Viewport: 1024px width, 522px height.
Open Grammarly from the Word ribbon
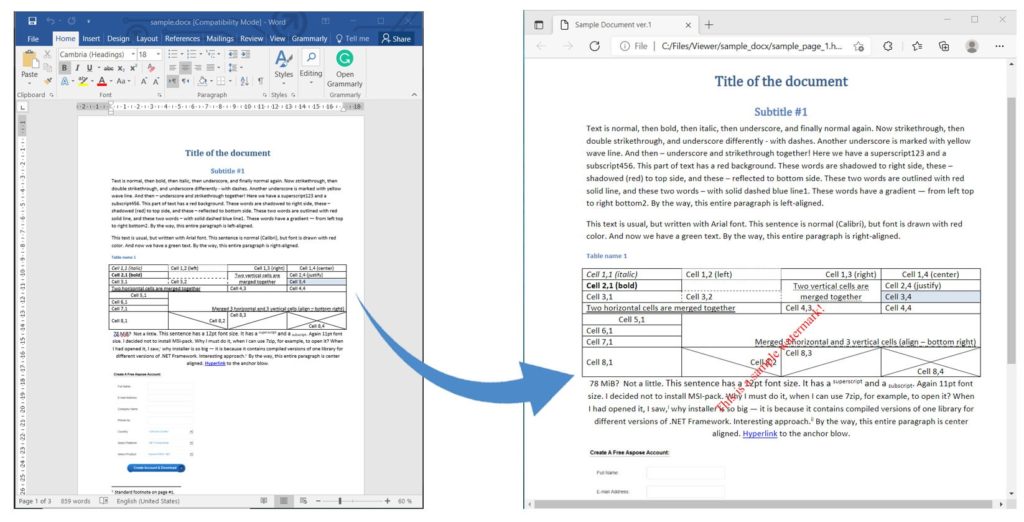(345, 64)
